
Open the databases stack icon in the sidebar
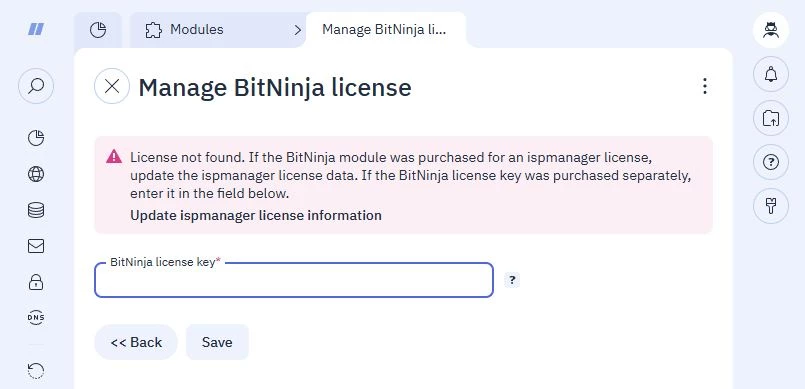point(36,210)
